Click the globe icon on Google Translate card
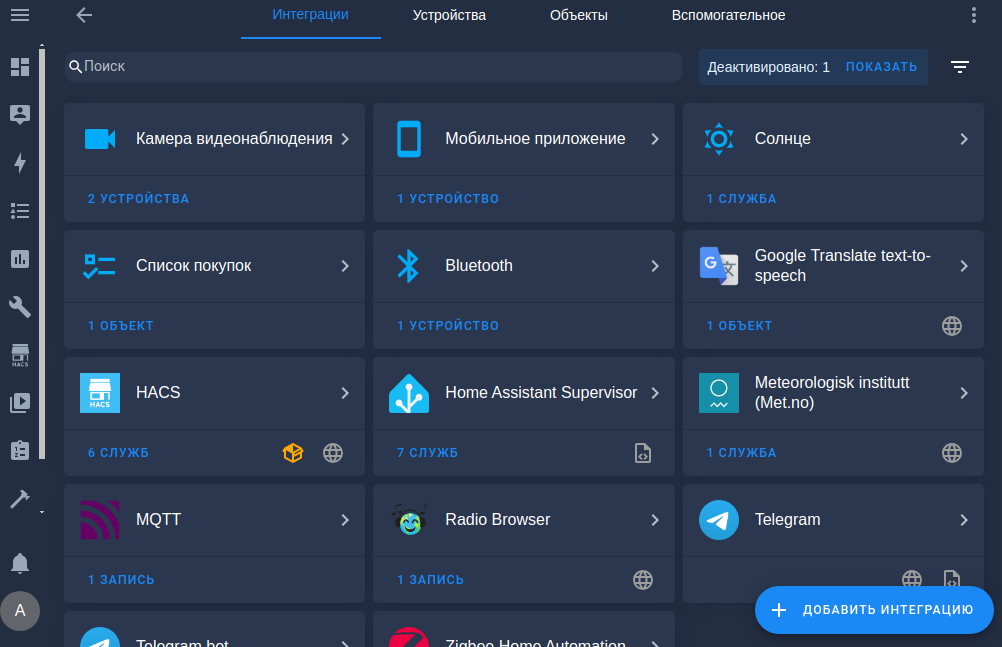 tap(952, 325)
